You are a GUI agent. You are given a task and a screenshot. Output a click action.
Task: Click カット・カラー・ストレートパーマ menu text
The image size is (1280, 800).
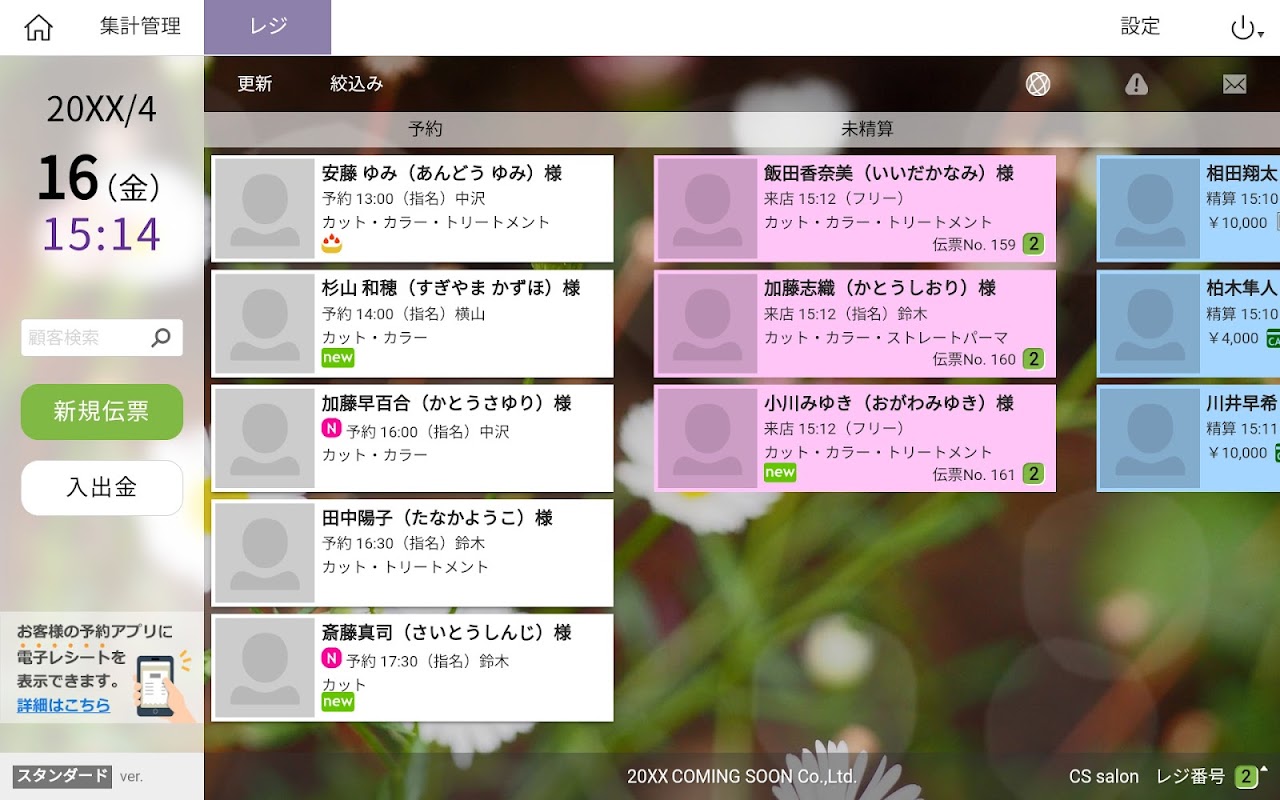coord(886,337)
